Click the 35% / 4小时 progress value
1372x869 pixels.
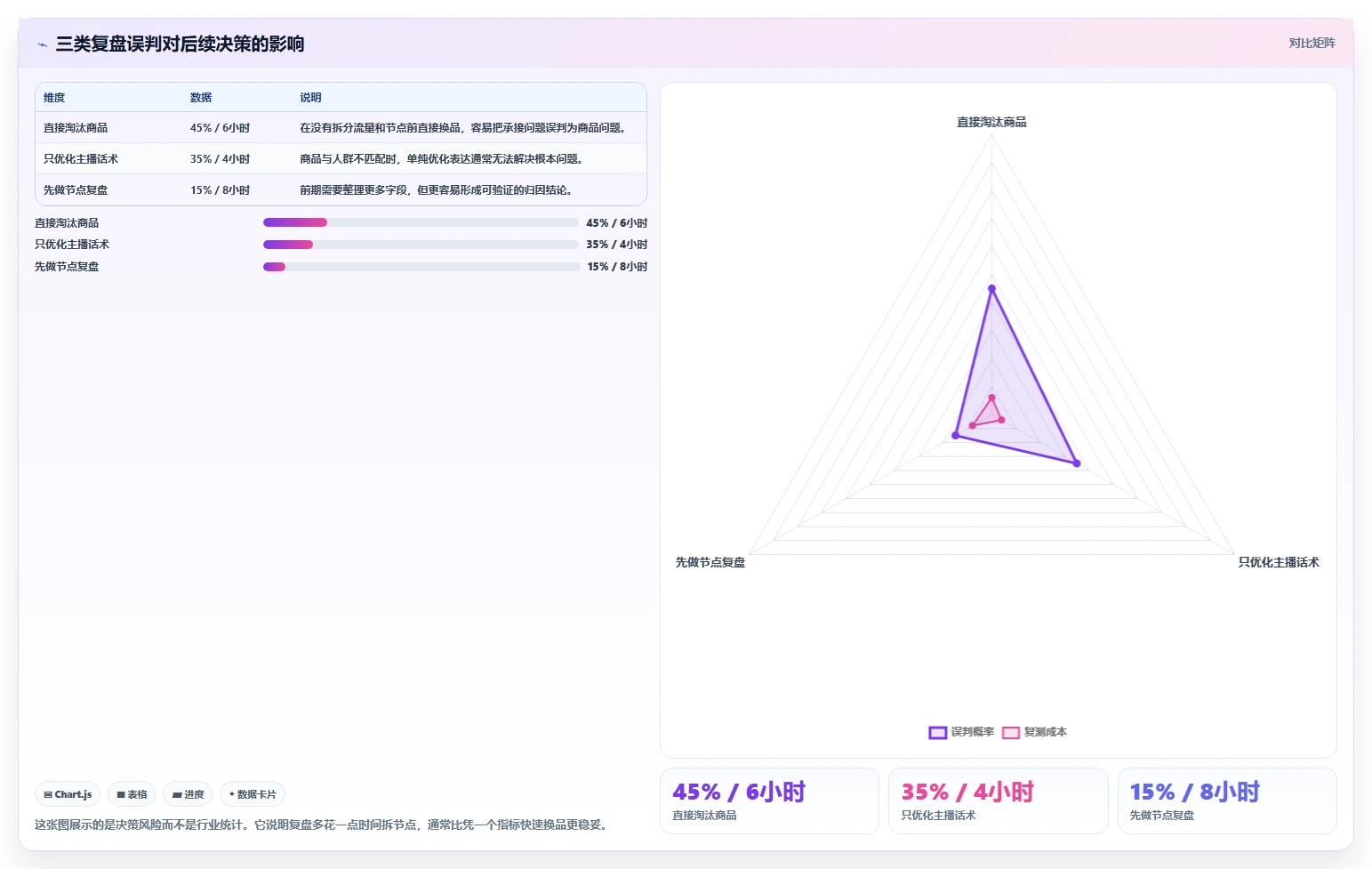pos(617,245)
